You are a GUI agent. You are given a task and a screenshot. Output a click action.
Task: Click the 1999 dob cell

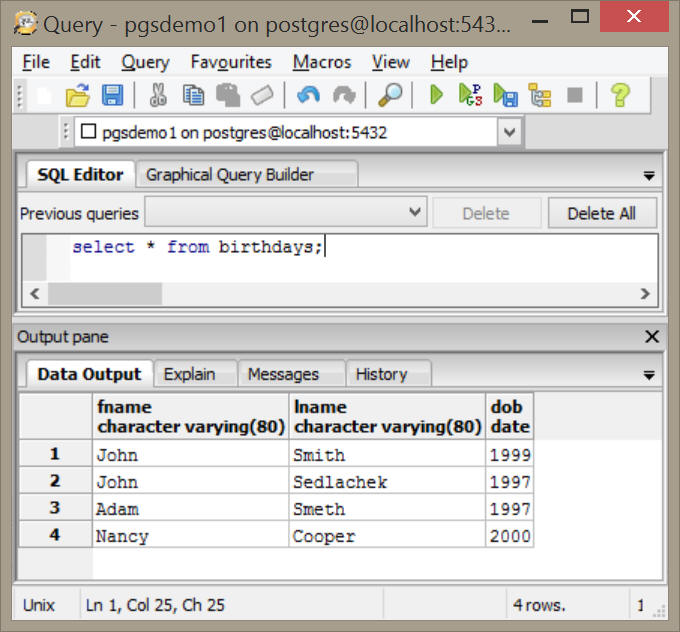point(510,455)
